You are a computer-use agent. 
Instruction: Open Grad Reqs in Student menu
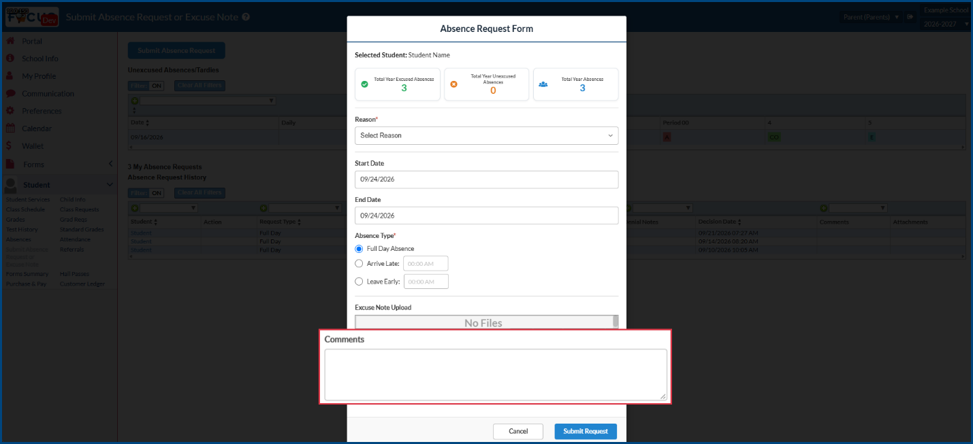tap(73, 220)
